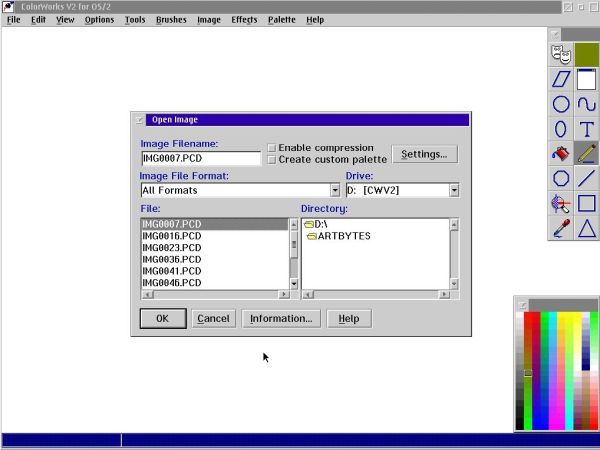Select the octagon polygon tool
600x450 pixels.
point(561,178)
